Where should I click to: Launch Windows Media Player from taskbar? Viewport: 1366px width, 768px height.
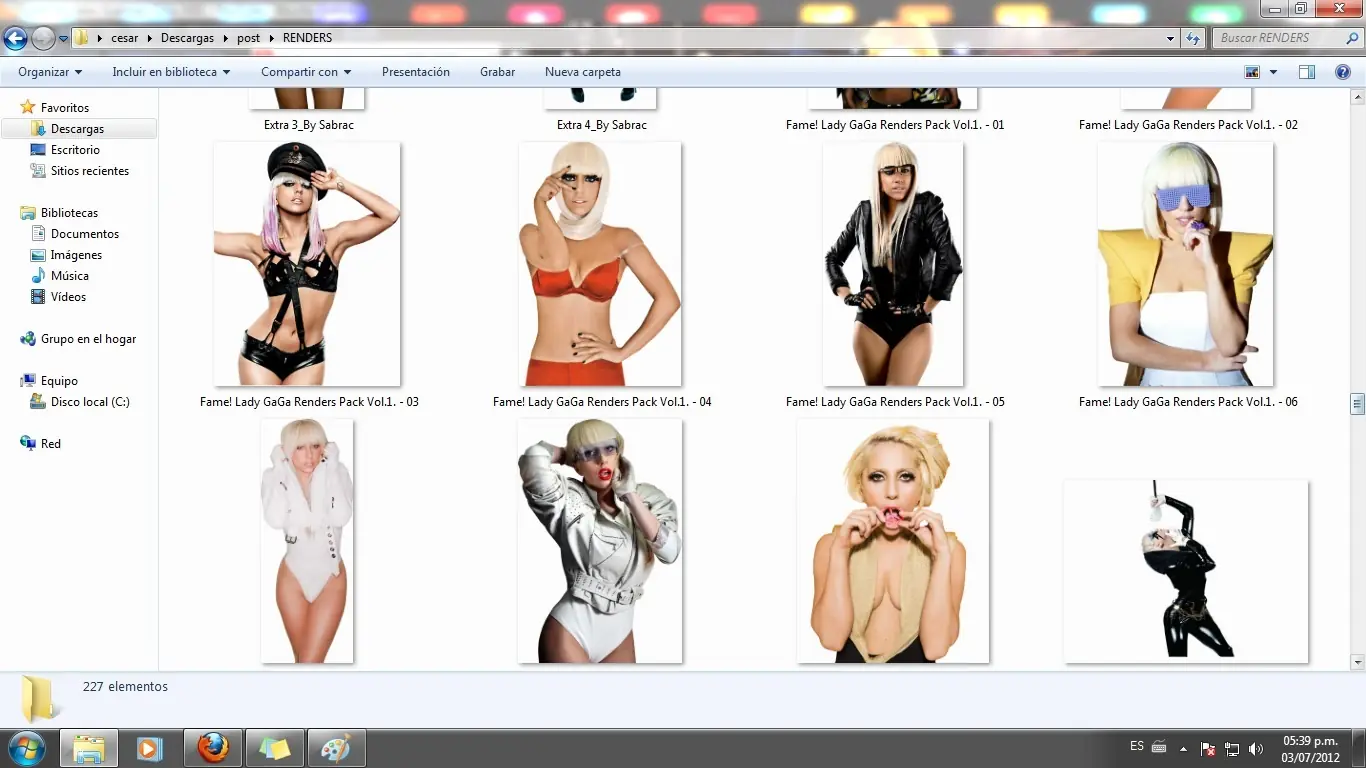point(150,748)
